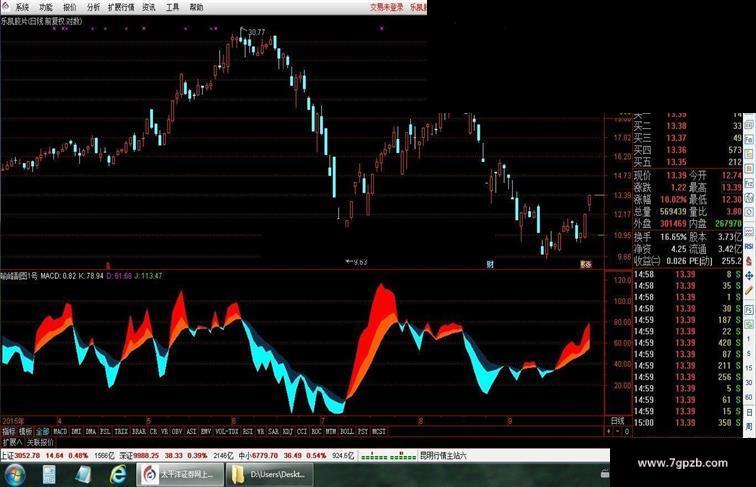
Task: Select the pencil drawing tool icon
Action: [x=749, y=290]
